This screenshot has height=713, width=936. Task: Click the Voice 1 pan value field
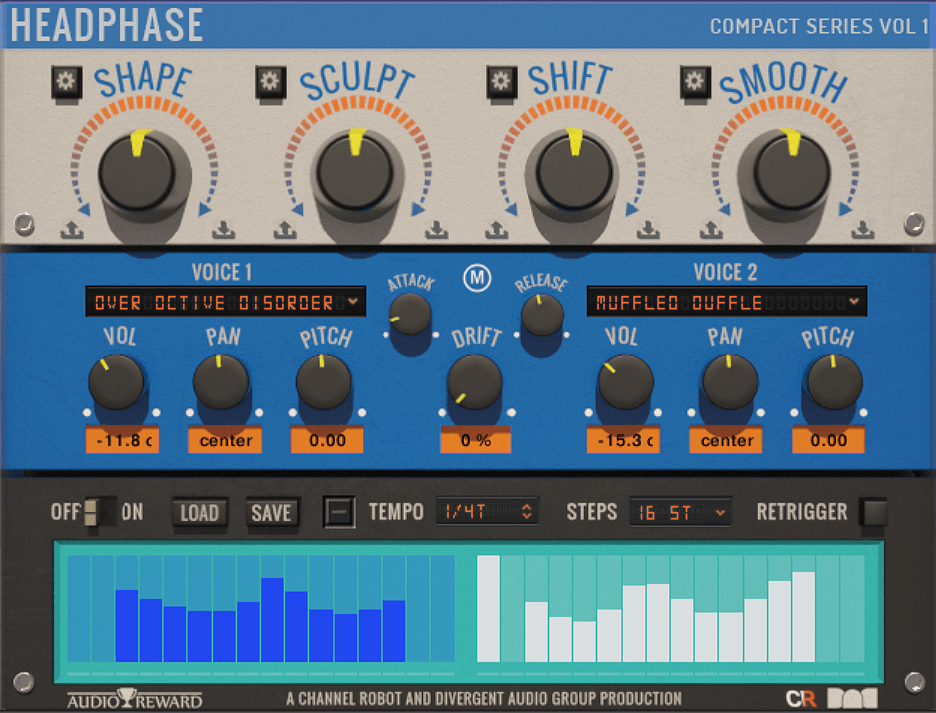click(225, 441)
